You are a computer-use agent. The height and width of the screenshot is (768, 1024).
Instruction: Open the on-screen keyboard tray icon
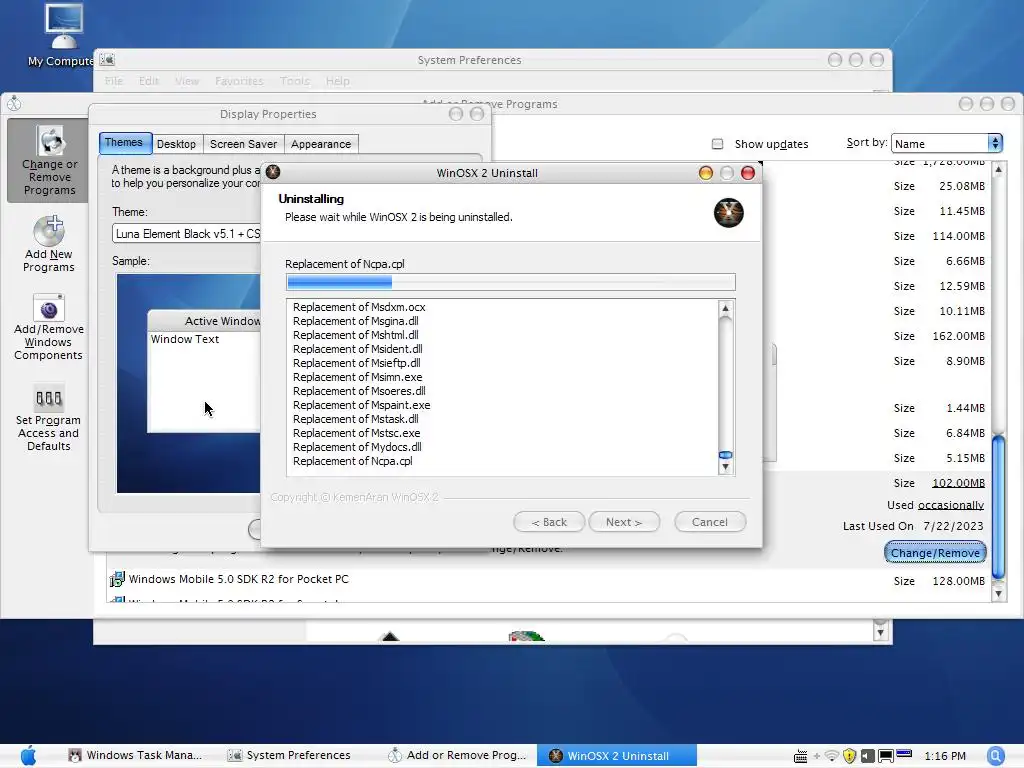click(800, 756)
